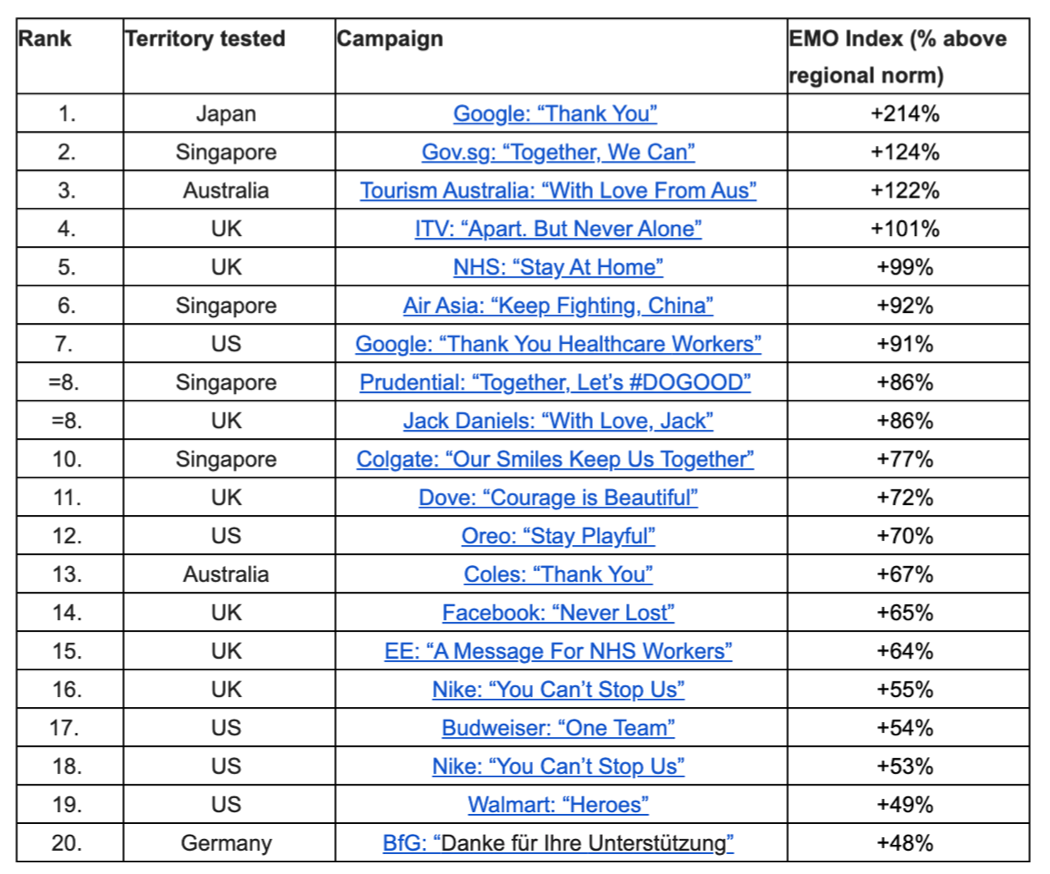Open ITV "Apart. But Never Alone" link
The image size is (1050, 874).
coord(558,229)
